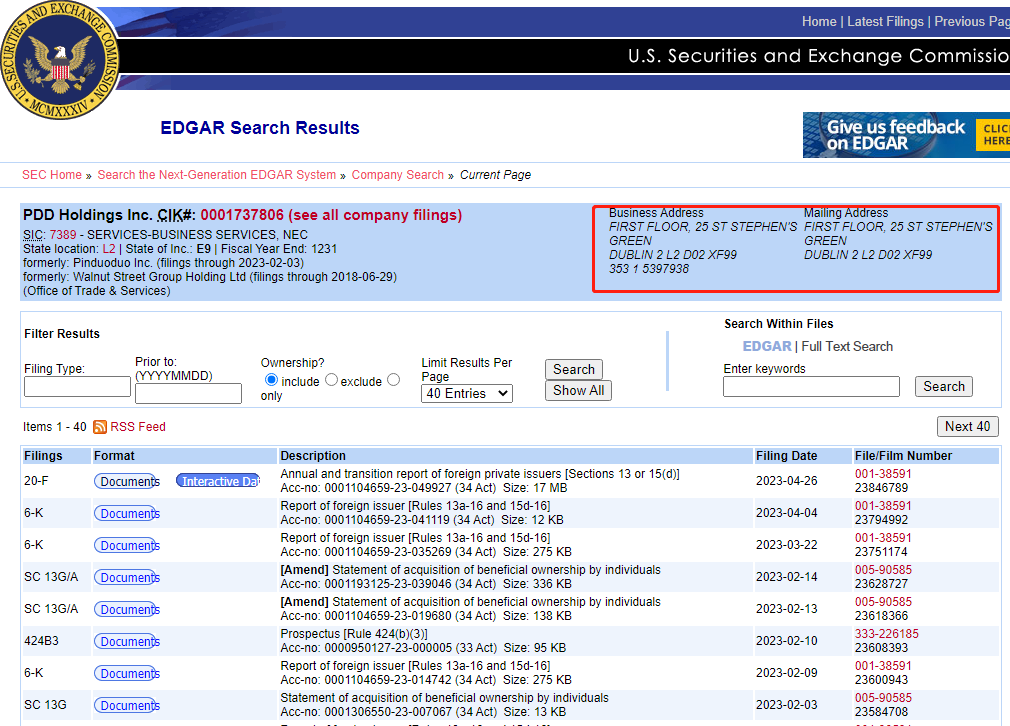Open Company Search breadcrumb link
This screenshot has width=1010, height=726.
coord(397,175)
